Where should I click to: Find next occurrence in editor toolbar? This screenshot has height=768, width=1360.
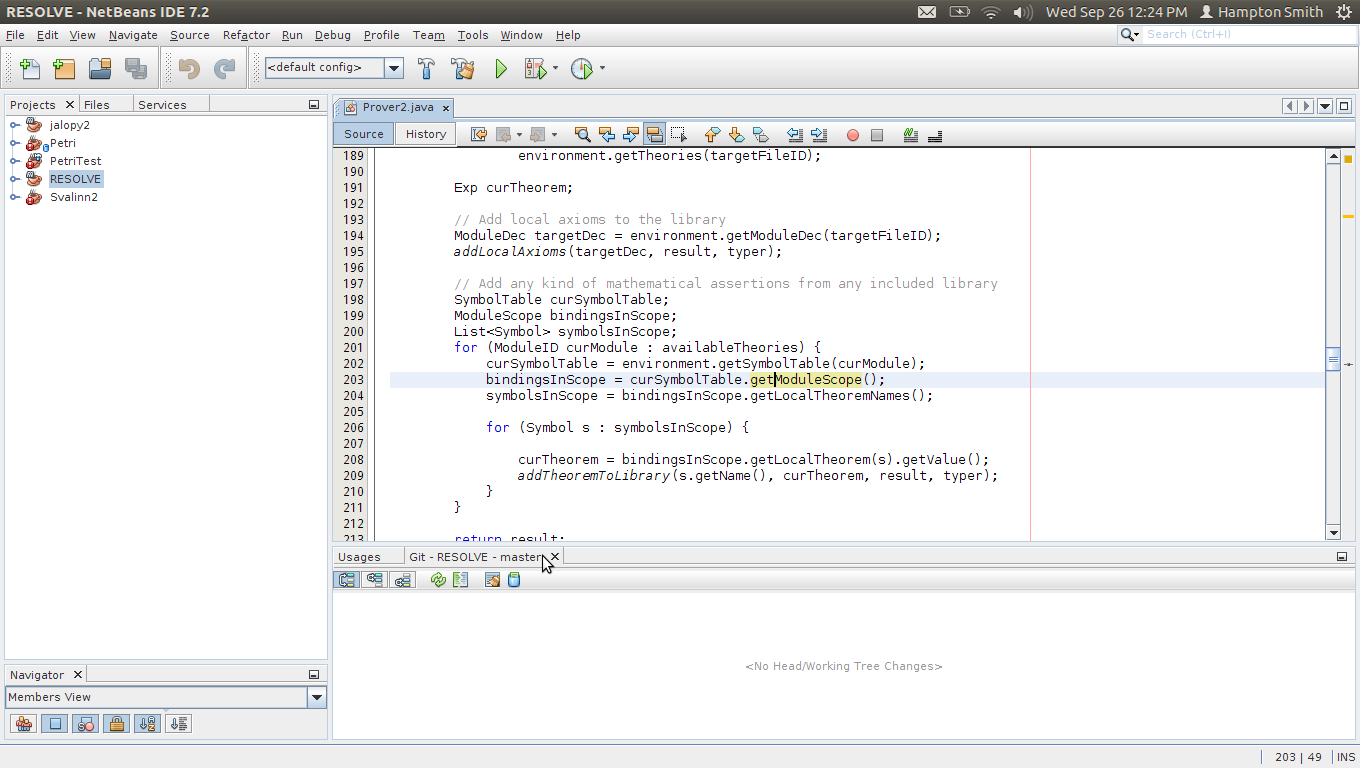click(x=630, y=135)
